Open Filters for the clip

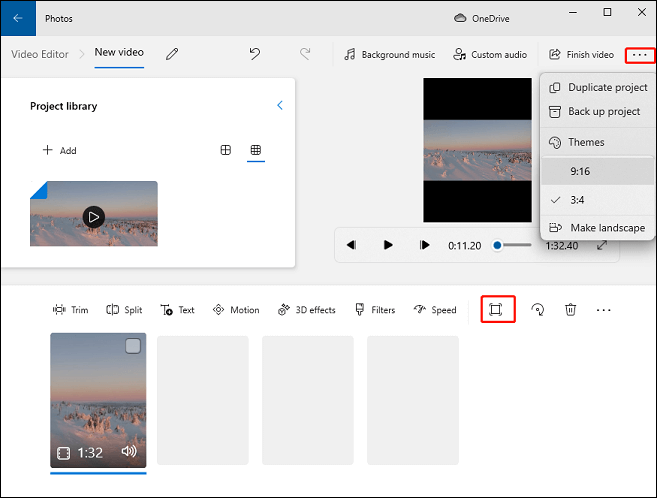[x=375, y=310]
